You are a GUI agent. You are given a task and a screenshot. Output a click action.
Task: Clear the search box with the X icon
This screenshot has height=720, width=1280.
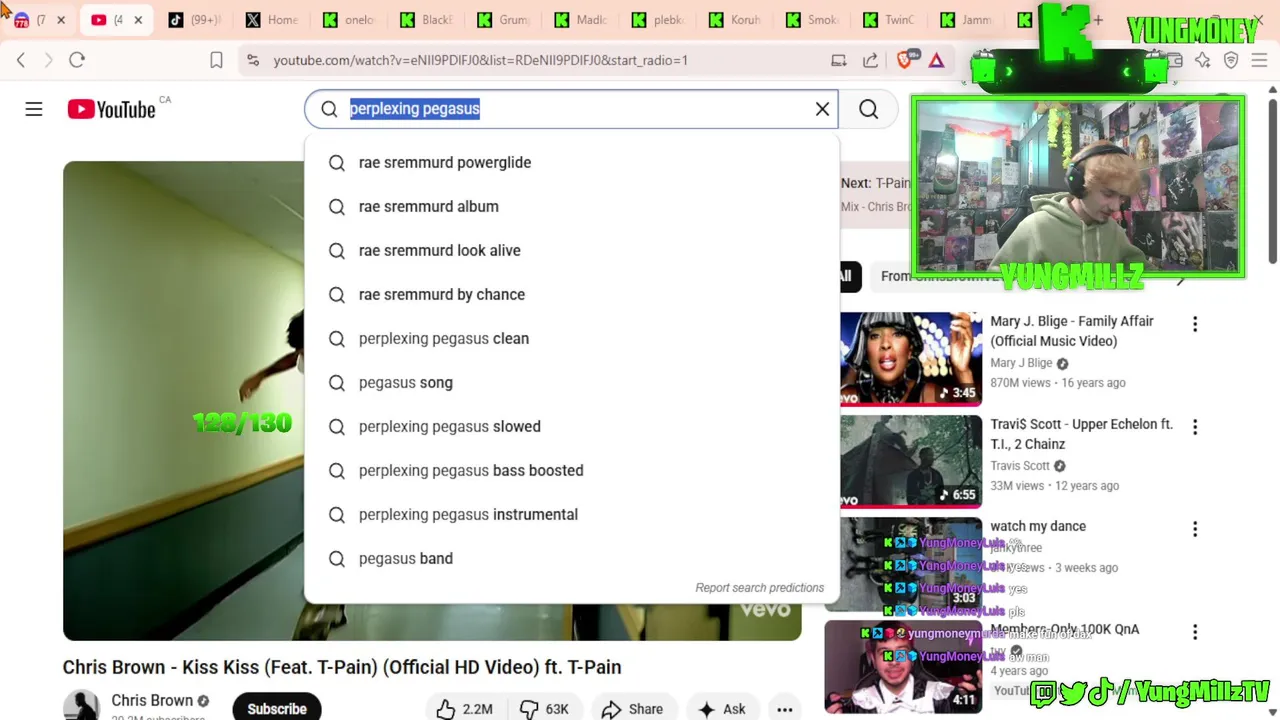822,109
